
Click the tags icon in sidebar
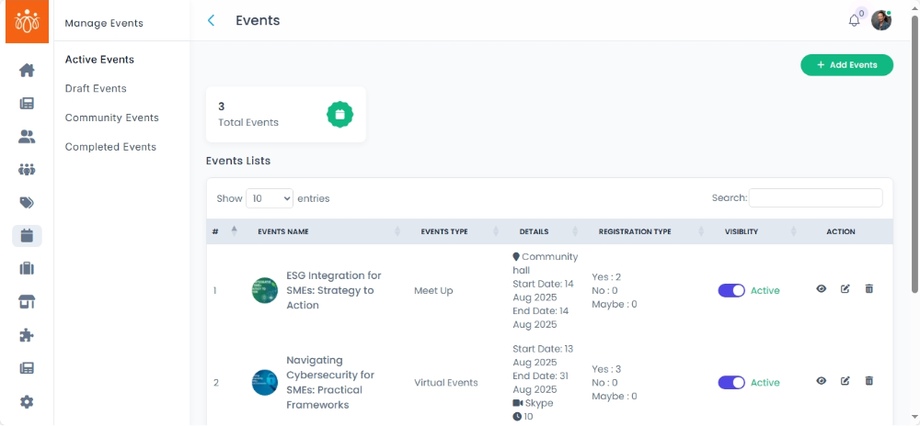point(27,203)
